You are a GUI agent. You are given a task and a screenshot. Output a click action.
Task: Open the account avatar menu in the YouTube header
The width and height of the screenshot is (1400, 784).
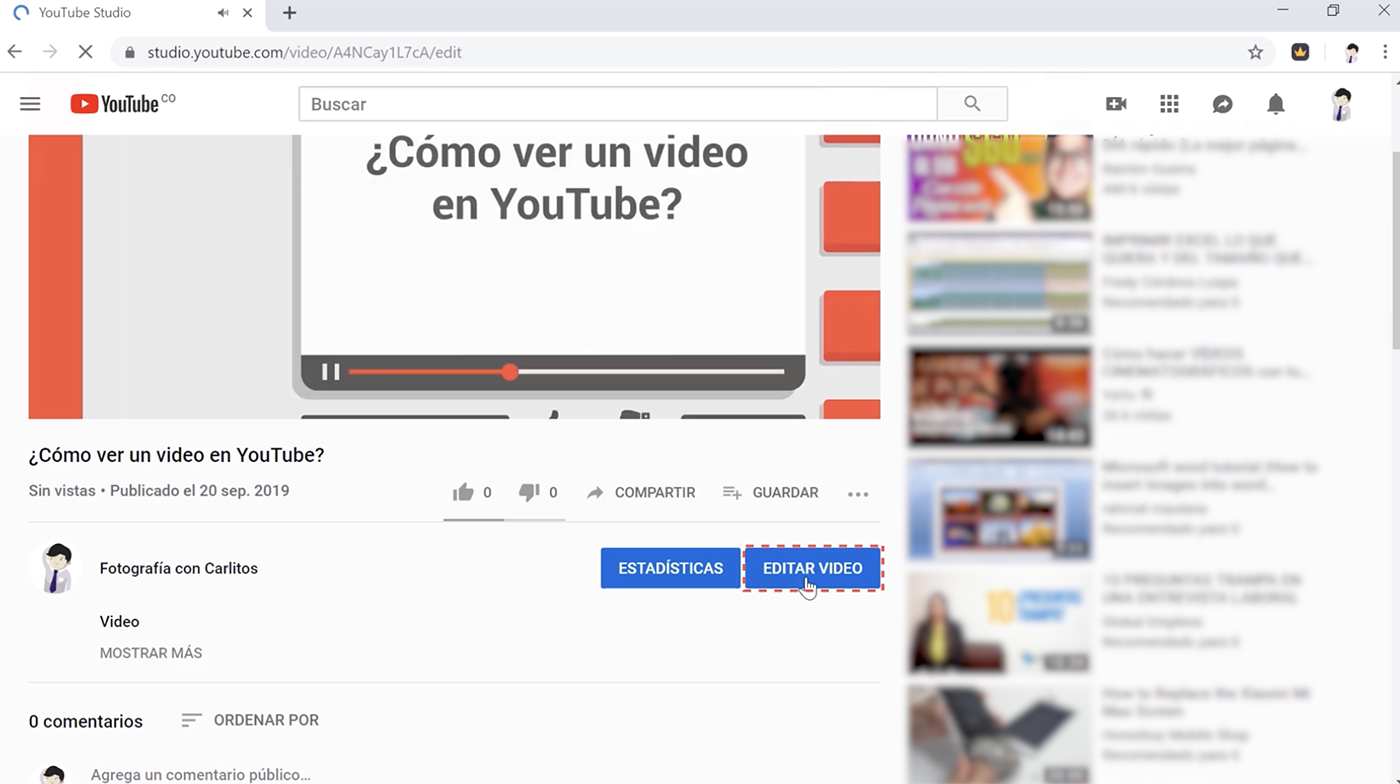point(1342,104)
